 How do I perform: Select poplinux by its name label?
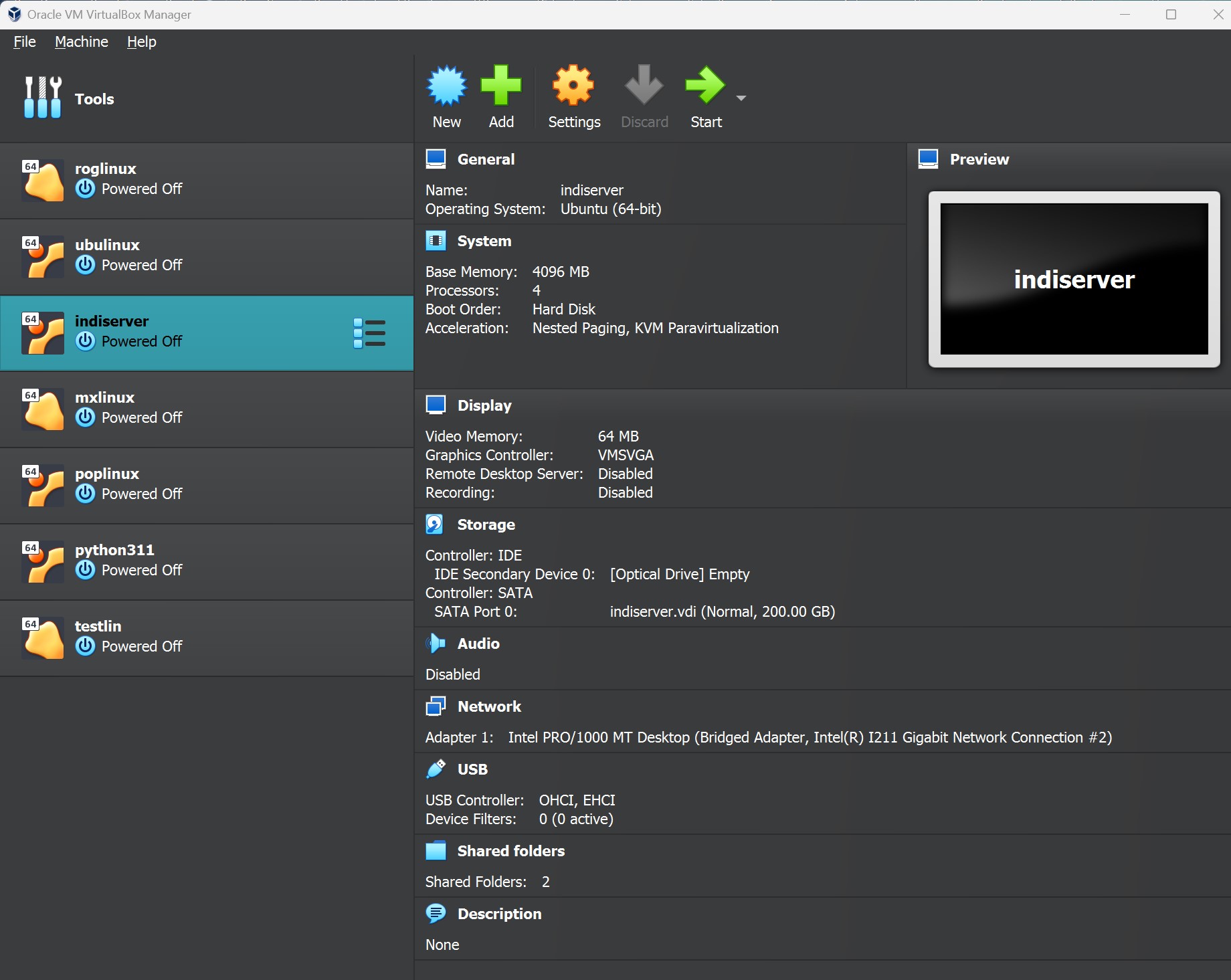click(x=107, y=474)
